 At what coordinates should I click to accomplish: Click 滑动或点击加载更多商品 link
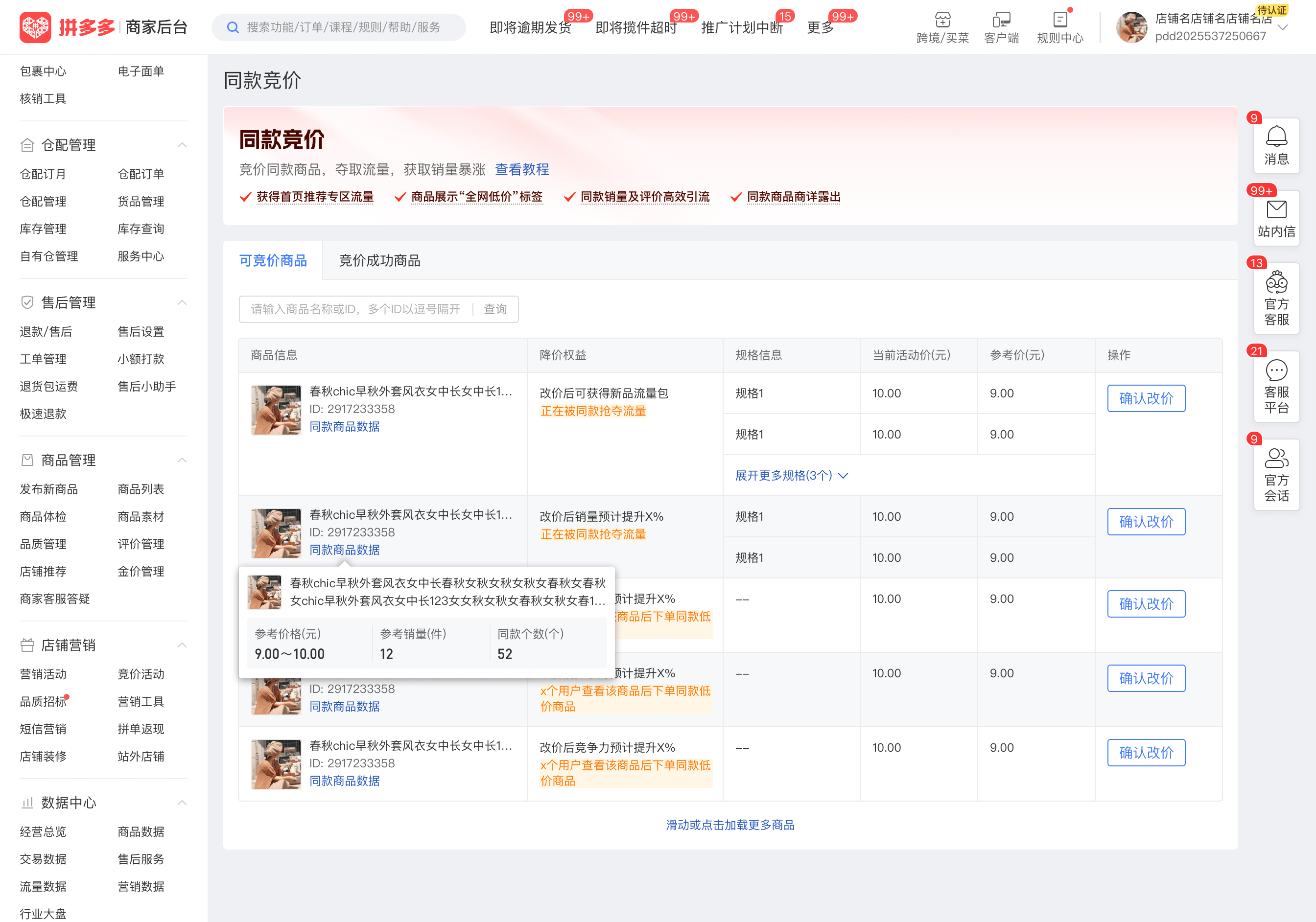point(729,825)
